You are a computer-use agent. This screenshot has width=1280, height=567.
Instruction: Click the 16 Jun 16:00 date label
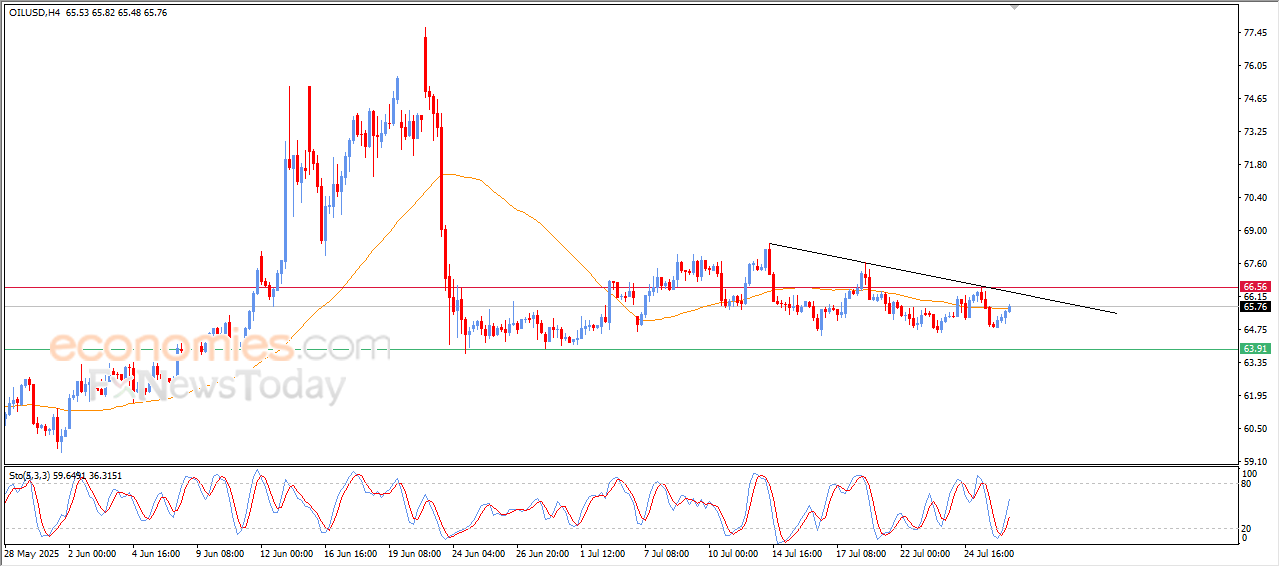click(x=350, y=553)
